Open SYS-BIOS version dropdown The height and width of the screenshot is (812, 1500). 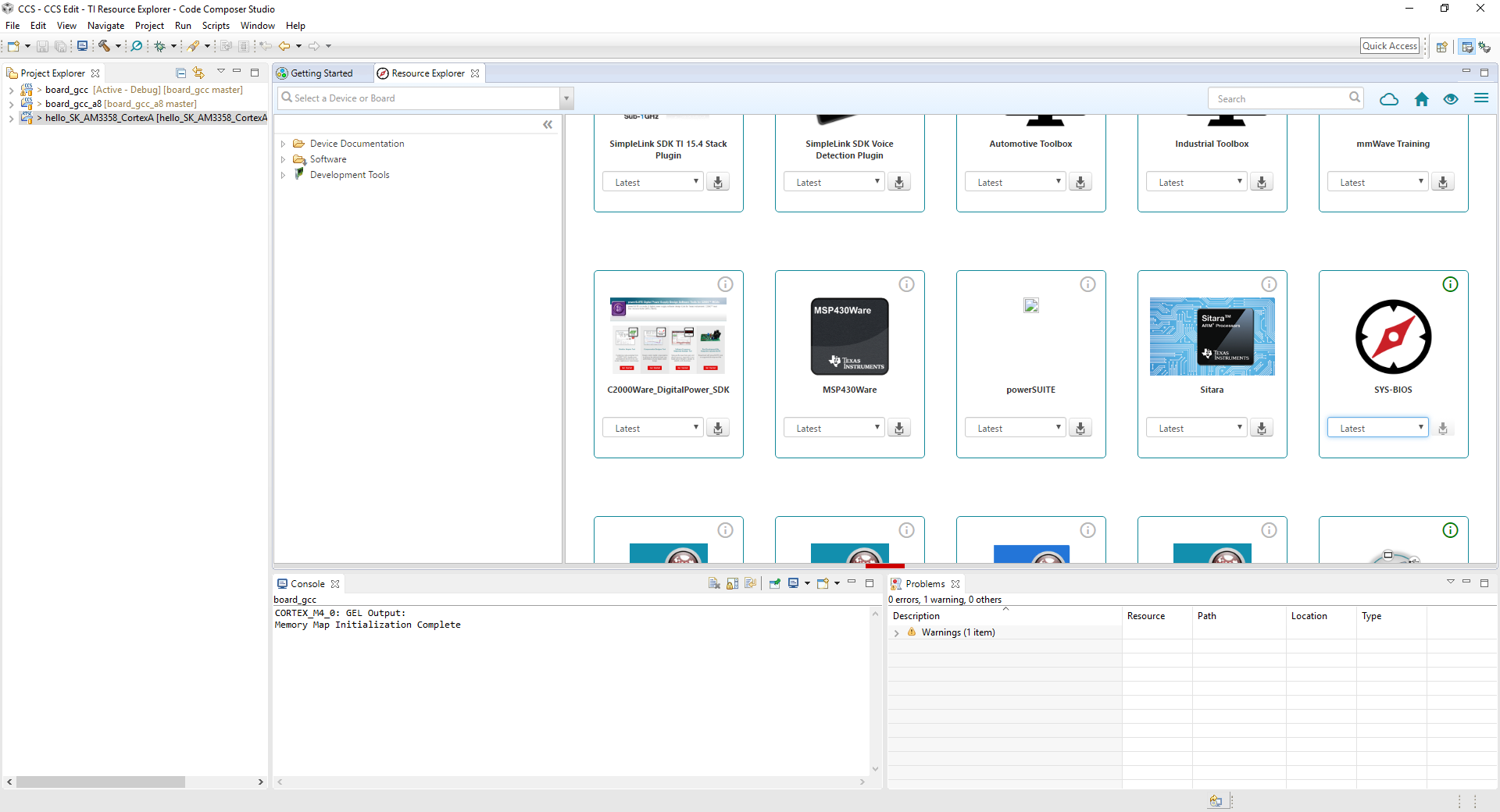[x=1378, y=428]
